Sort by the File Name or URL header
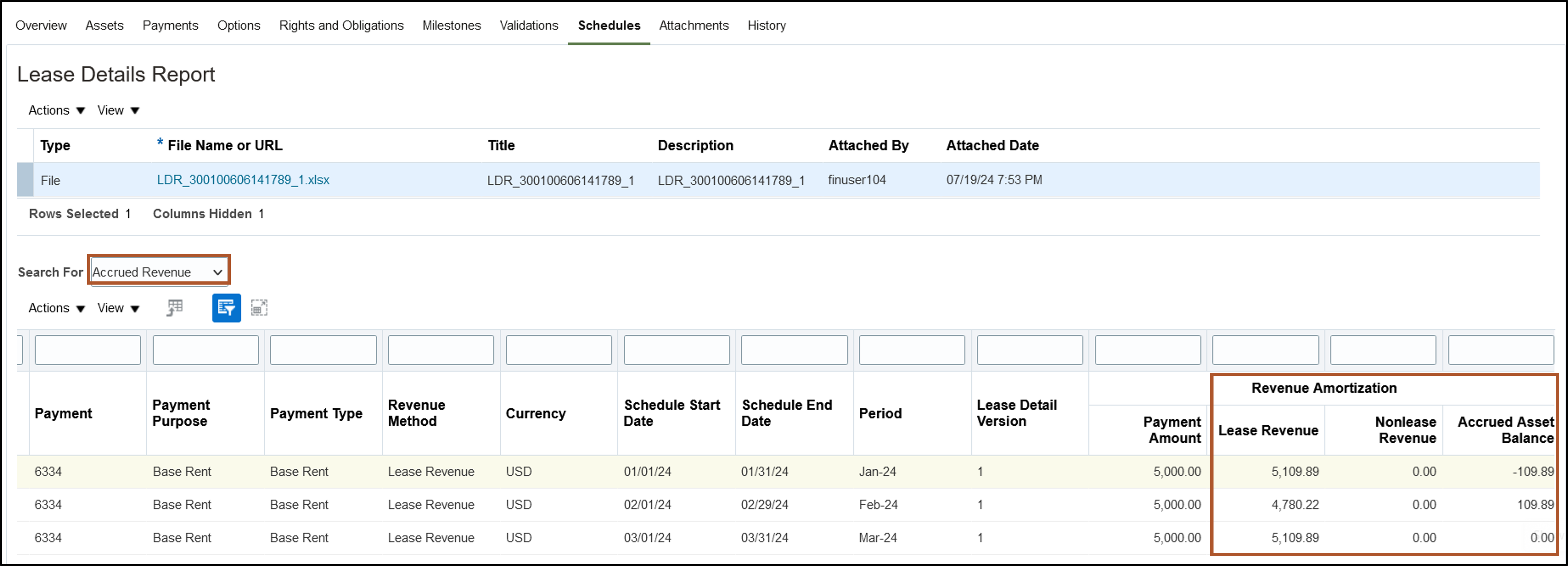 tap(225, 145)
